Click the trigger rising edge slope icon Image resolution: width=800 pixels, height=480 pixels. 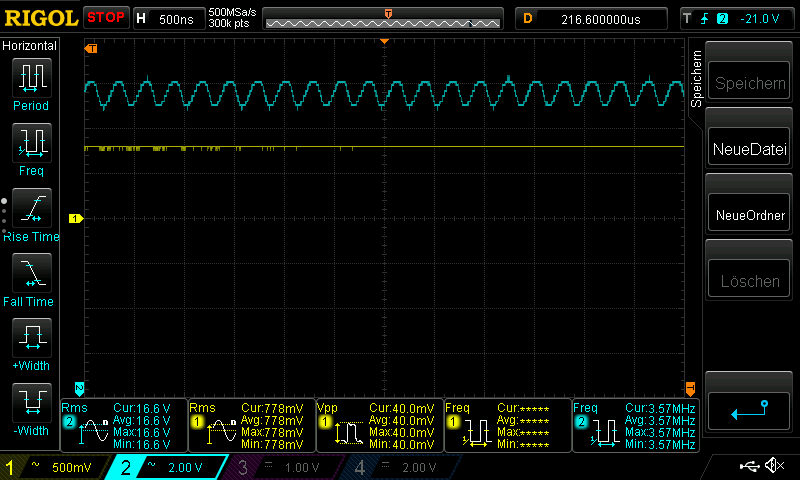(x=705, y=19)
